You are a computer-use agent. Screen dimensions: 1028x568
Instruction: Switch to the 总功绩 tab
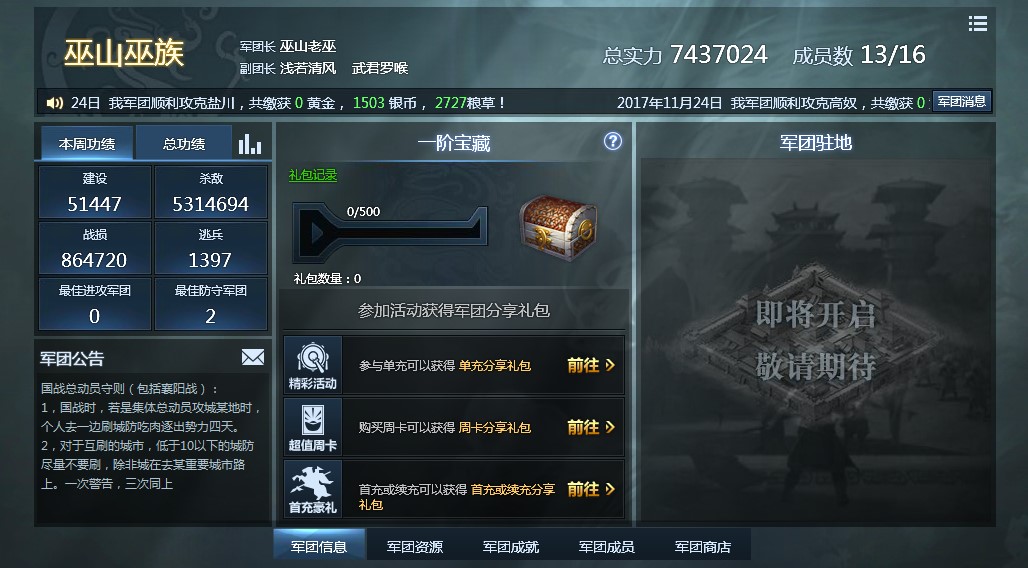[184, 143]
